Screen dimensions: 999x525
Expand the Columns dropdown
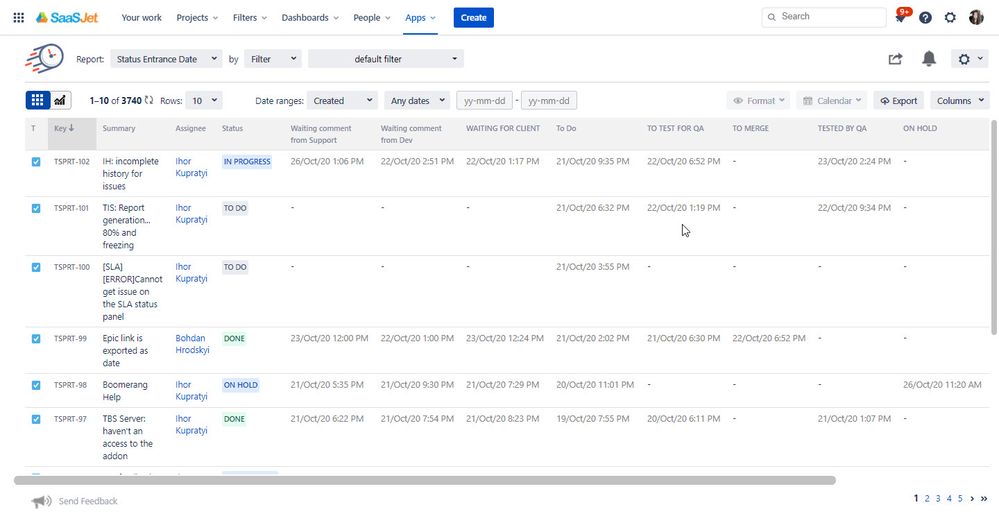960,101
